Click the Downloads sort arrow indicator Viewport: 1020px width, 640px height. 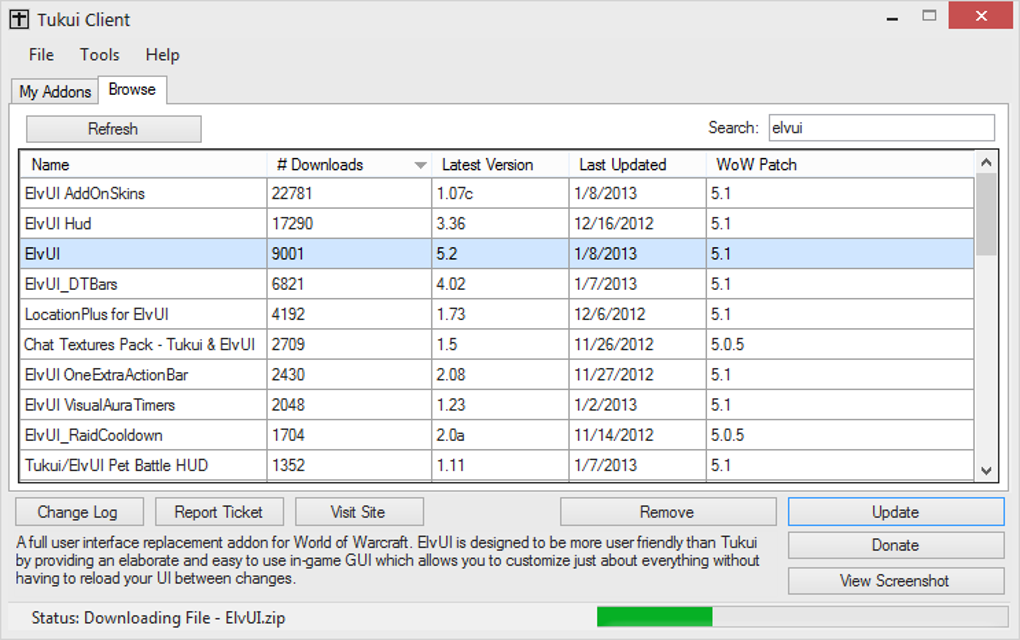click(420, 165)
